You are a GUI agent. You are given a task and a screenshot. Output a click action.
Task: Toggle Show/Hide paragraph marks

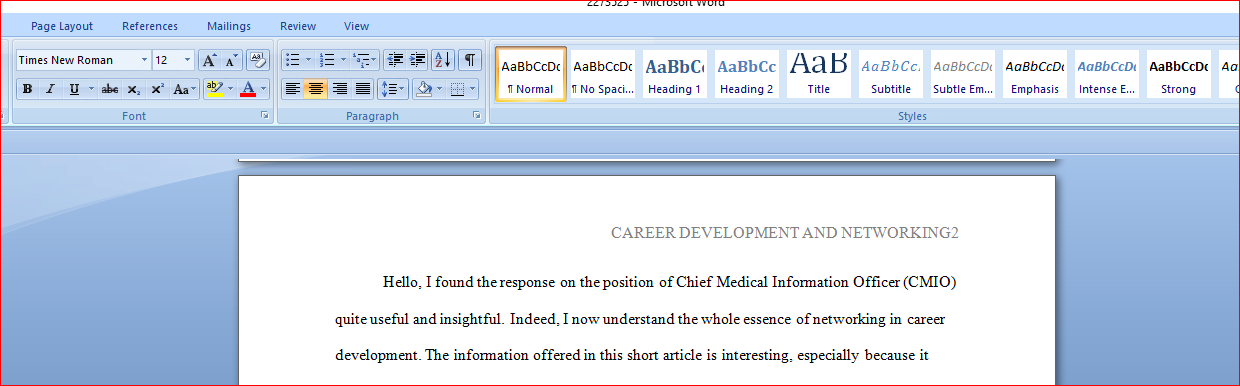click(469, 60)
